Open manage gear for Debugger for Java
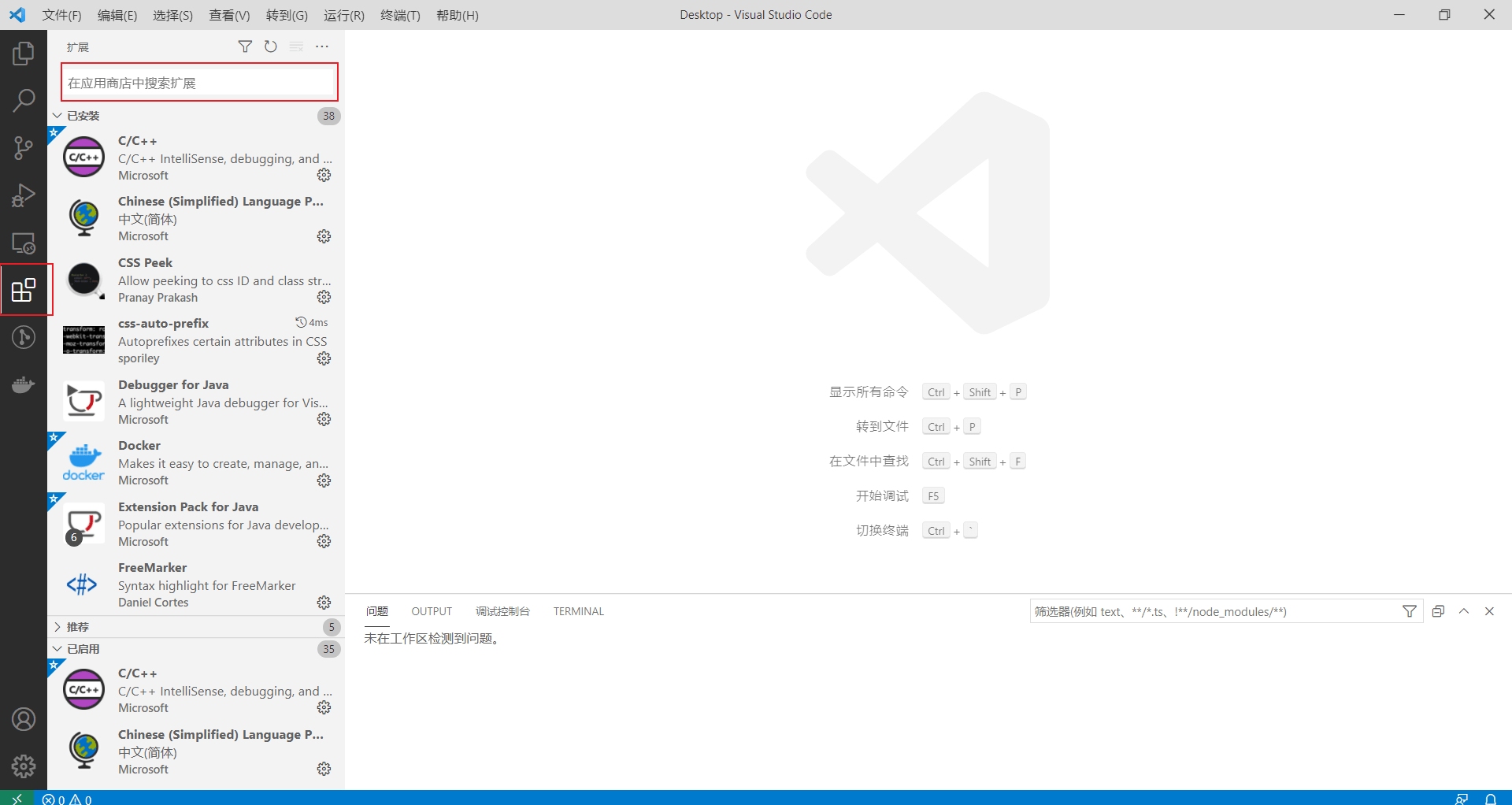 pos(324,419)
